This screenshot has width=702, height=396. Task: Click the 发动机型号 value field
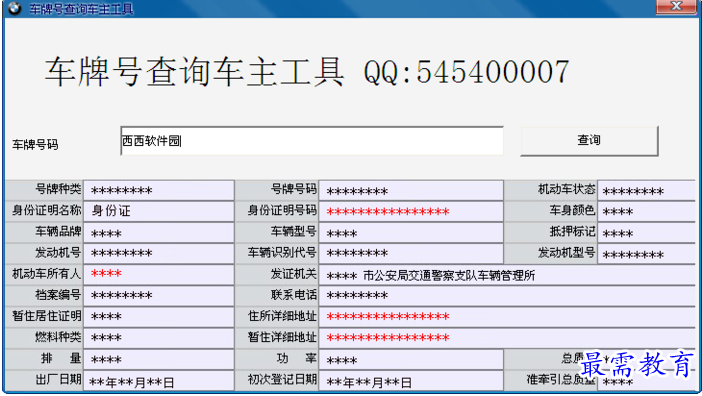646,253
